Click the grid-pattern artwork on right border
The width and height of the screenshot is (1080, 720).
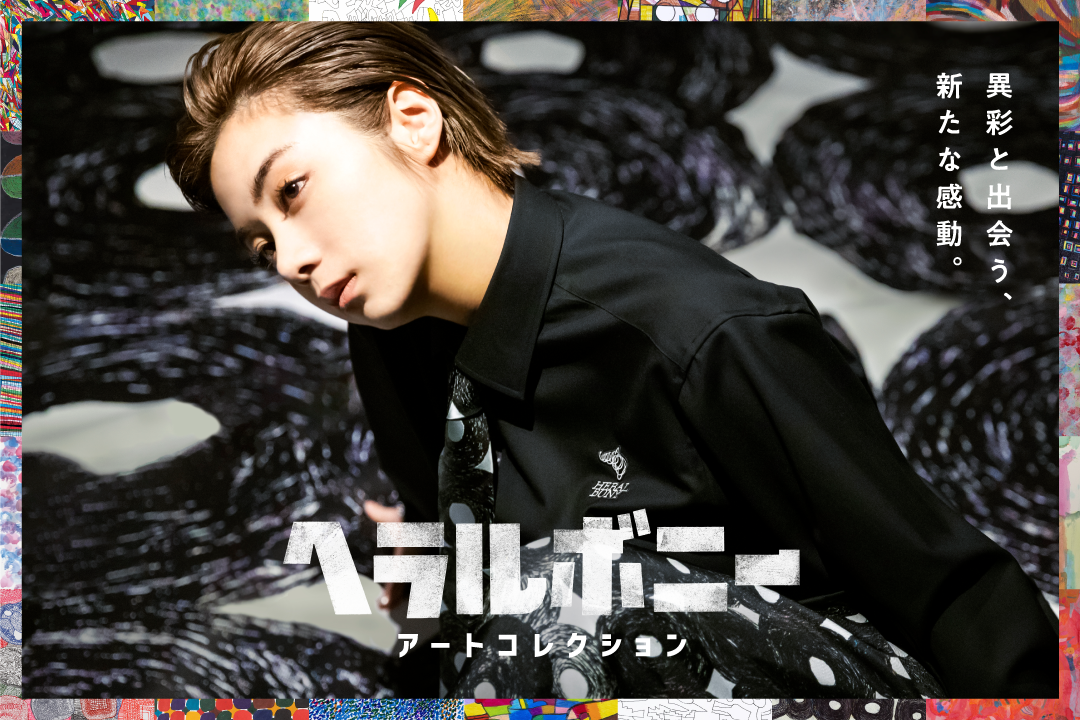point(1070,207)
